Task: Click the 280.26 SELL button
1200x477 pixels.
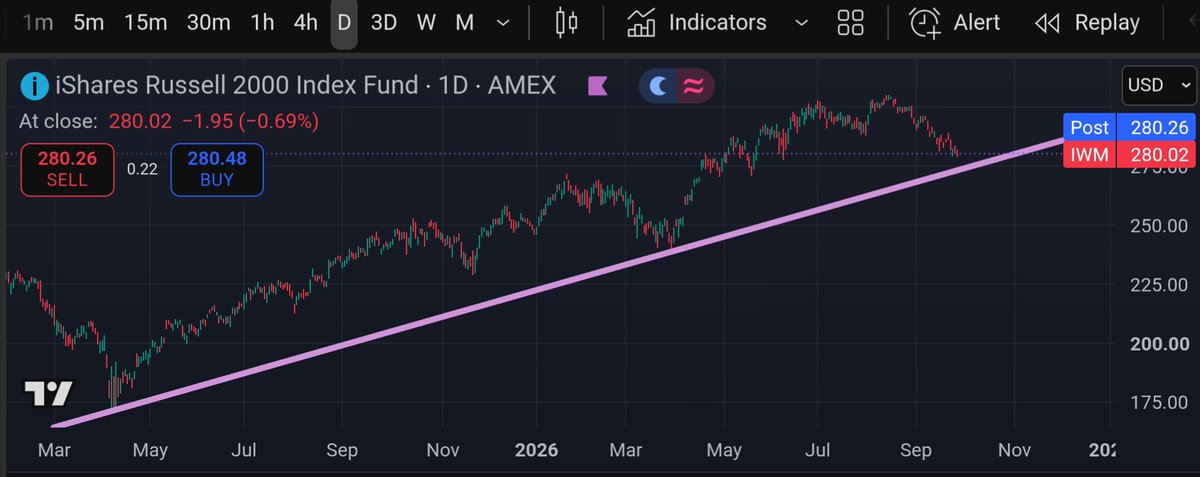Action: pyautogui.click(x=67, y=169)
